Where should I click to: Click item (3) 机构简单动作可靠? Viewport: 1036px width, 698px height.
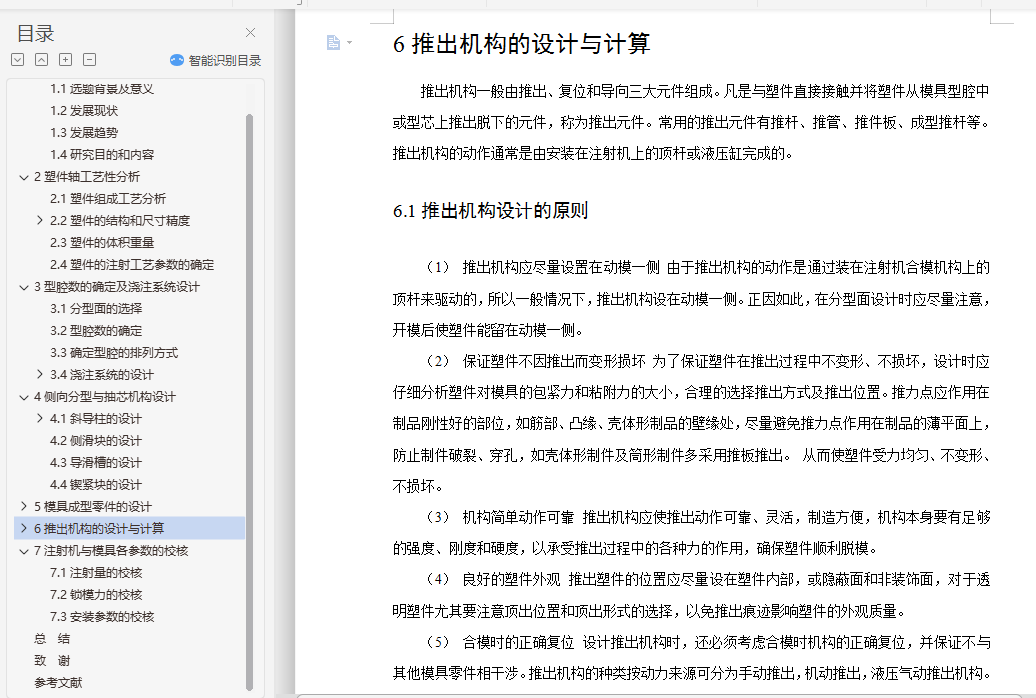pos(500,517)
